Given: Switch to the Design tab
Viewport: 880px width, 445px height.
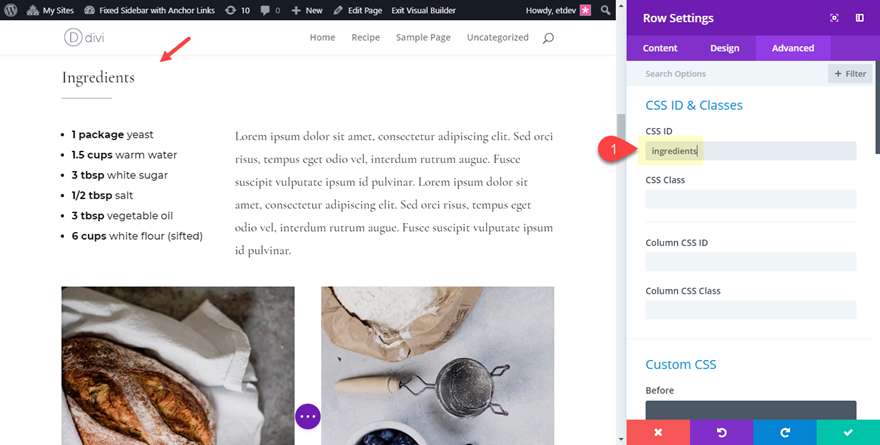Looking at the screenshot, I should click(x=725, y=48).
